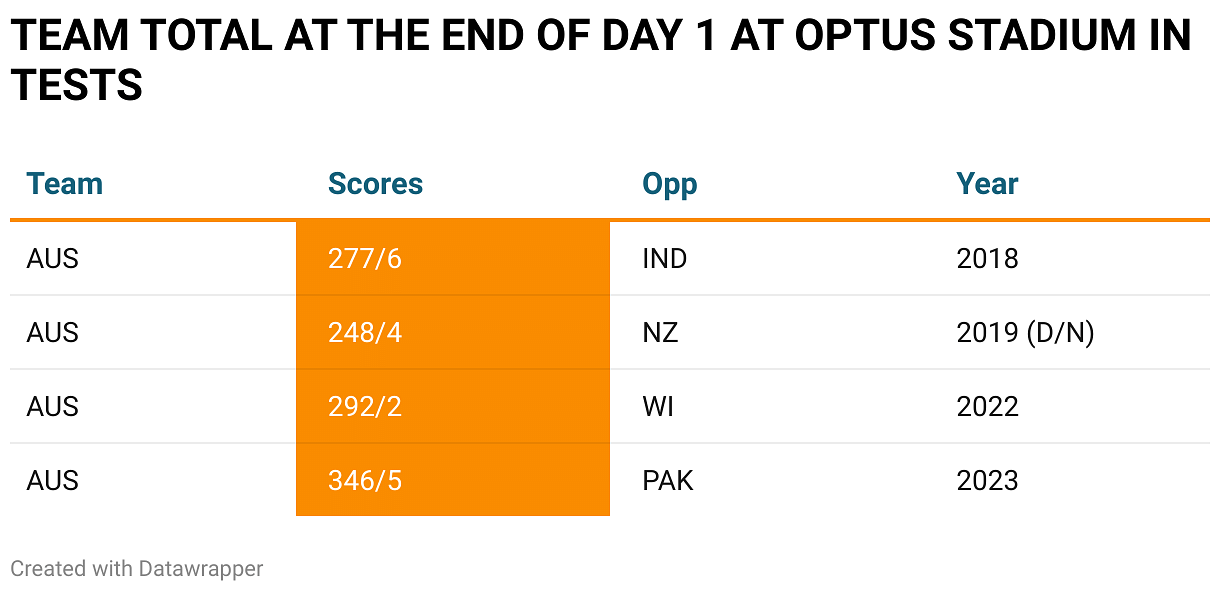The width and height of the screenshot is (1220, 592).
Task: Click the Scores column header
Action: click(375, 184)
